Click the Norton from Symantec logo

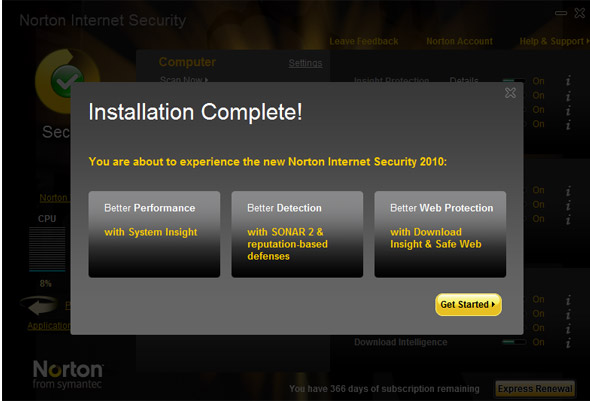pyautogui.click(x=68, y=374)
